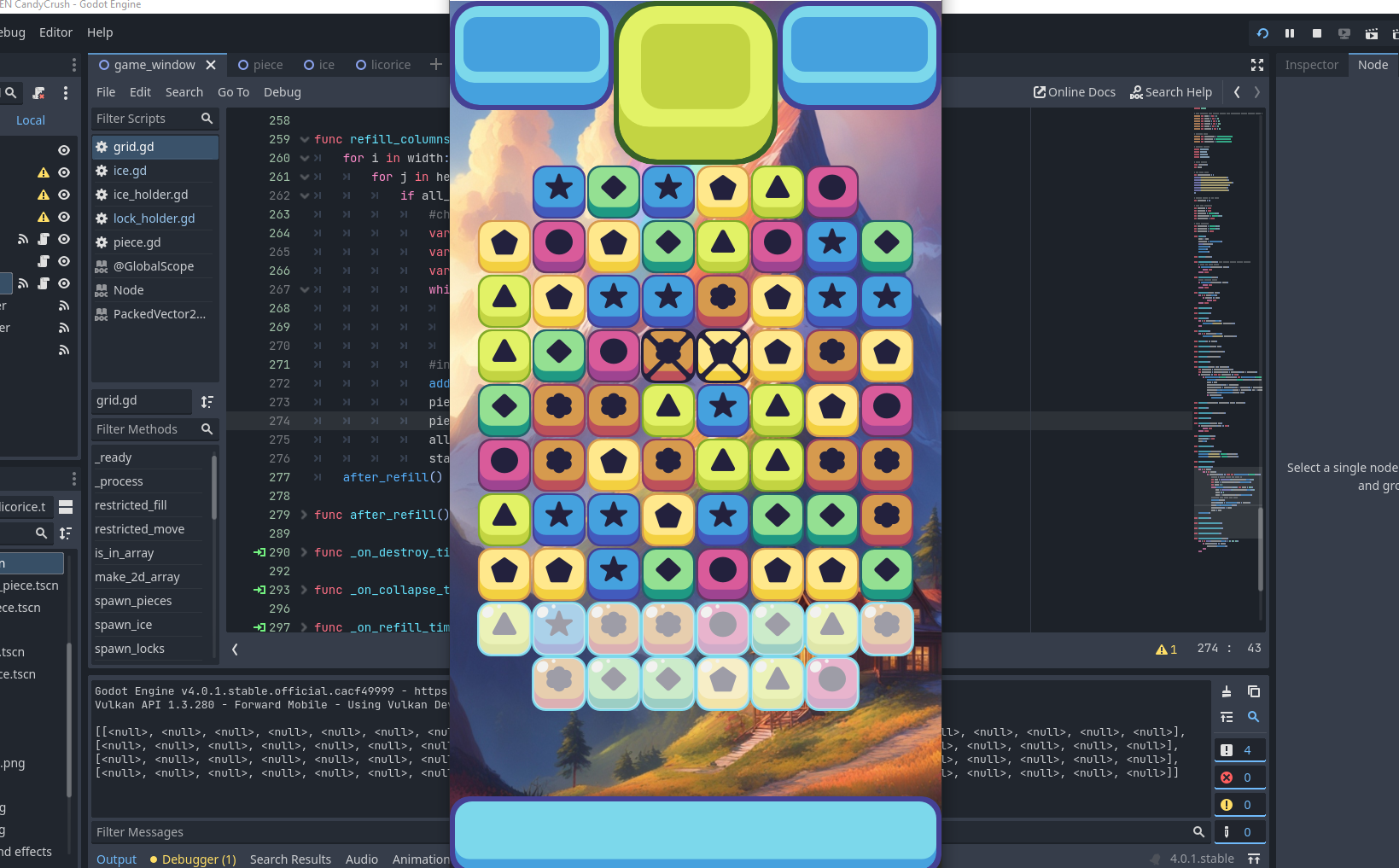This screenshot has height=868, width=1399.
Task: Go to previous script in history
Action: click(1237, 92)
